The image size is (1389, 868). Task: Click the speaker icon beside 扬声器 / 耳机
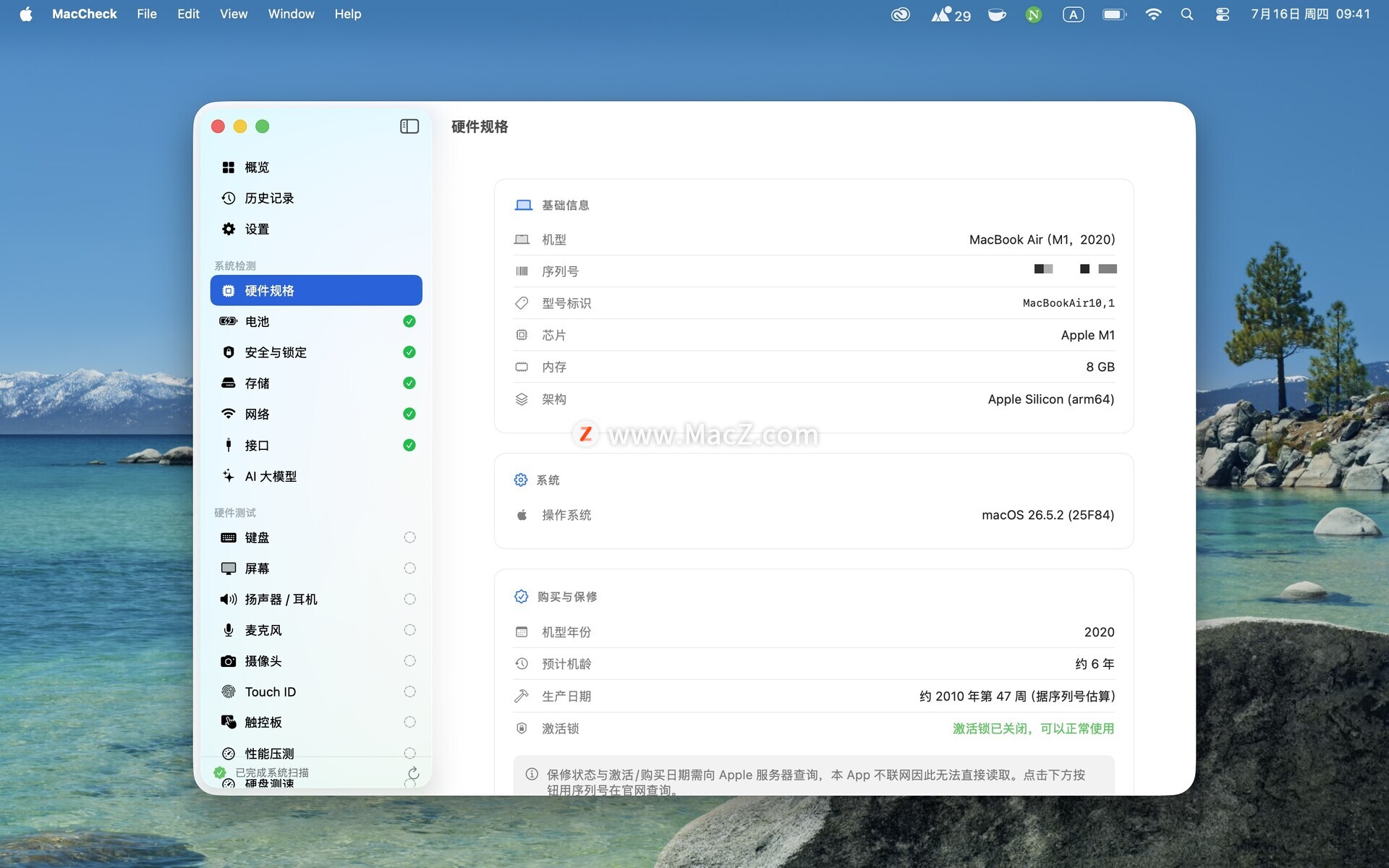pos(229,599)
